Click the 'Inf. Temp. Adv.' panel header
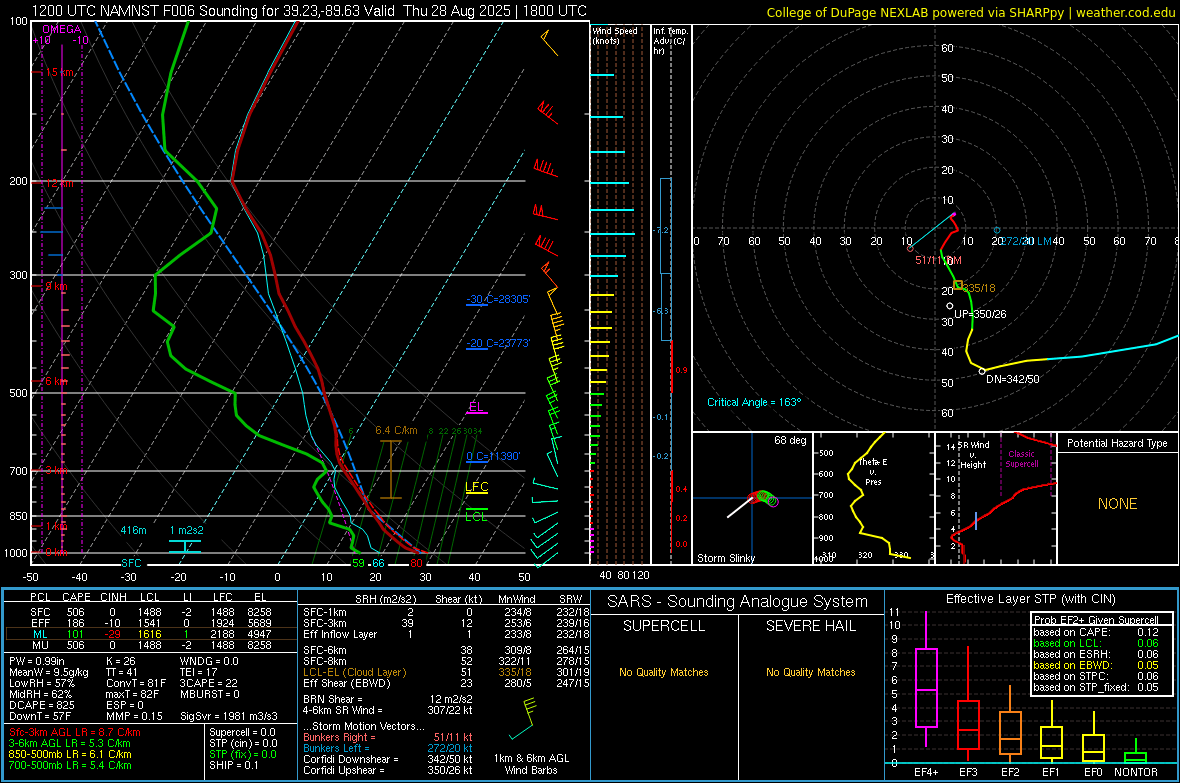This screenshot has width=1180, height=783. pos(670,41)
